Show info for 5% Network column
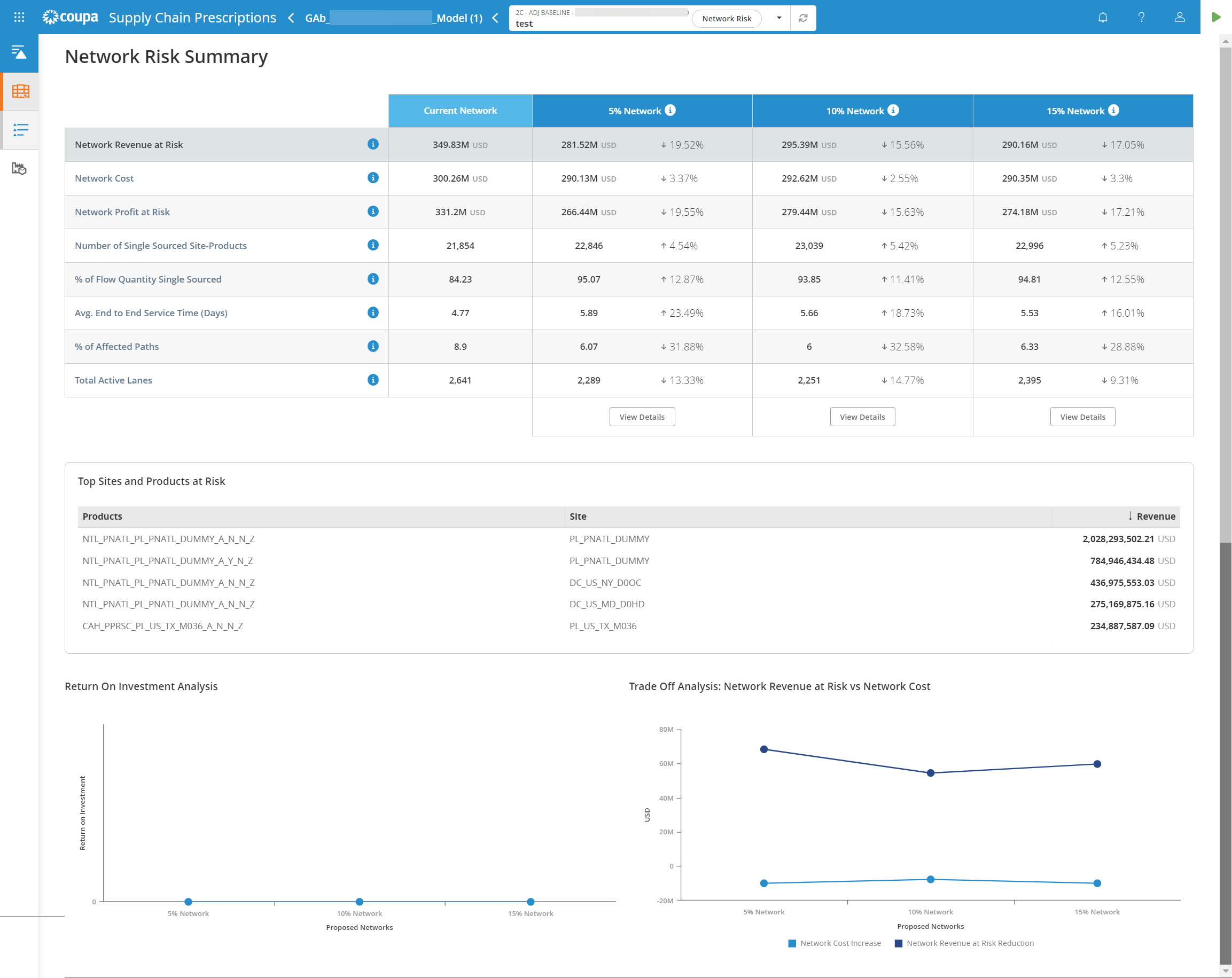 pyautogui.click(x=670, y=109)
